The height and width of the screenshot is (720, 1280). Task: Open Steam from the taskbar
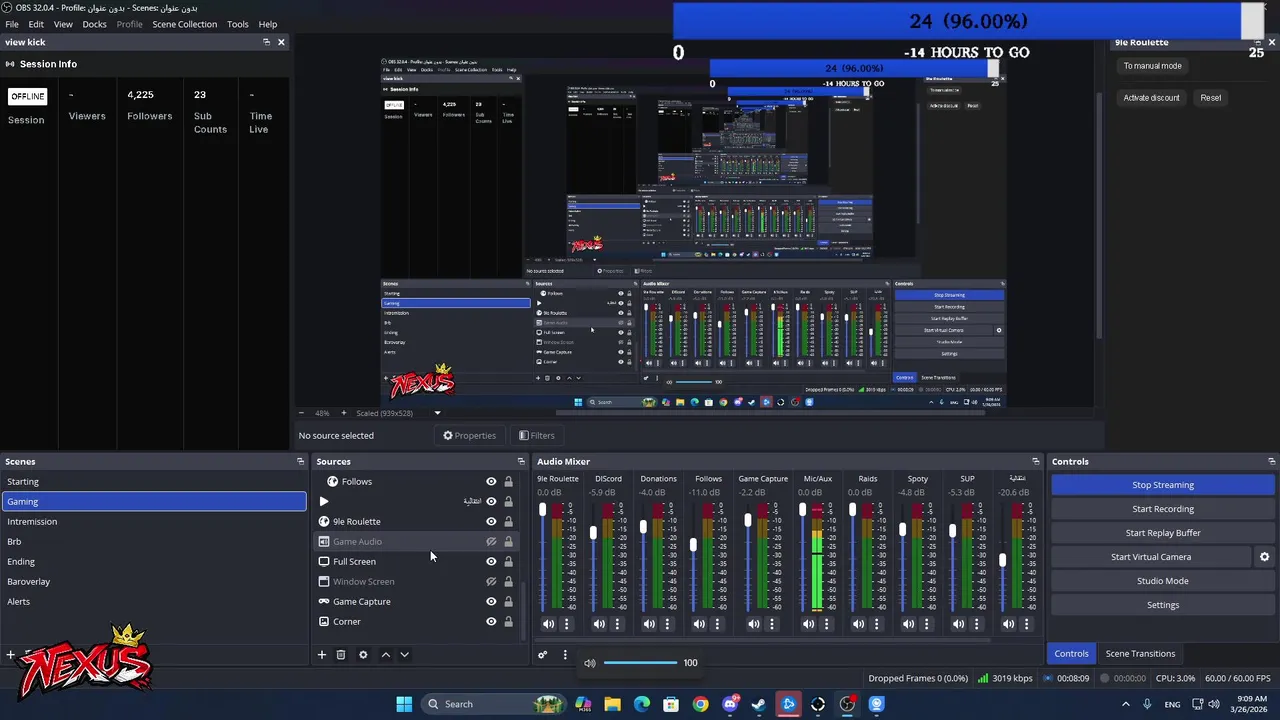759,704
